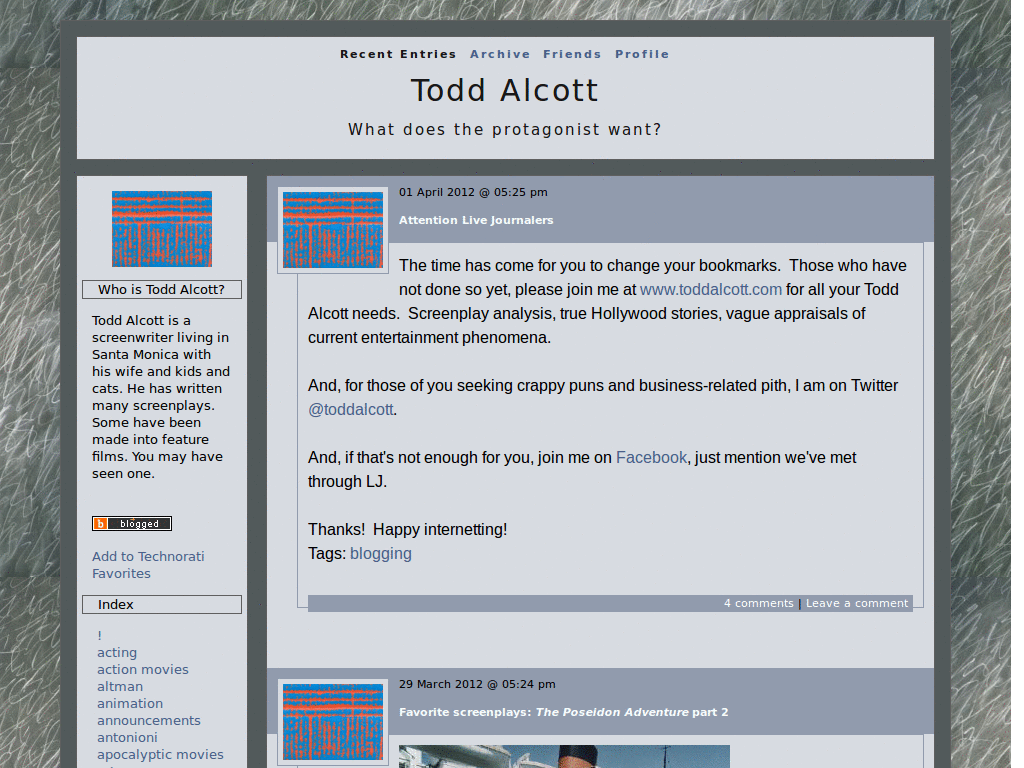1024x768 pixels.
Task: Open the Archive navigation tab
Action: (500, 54)
